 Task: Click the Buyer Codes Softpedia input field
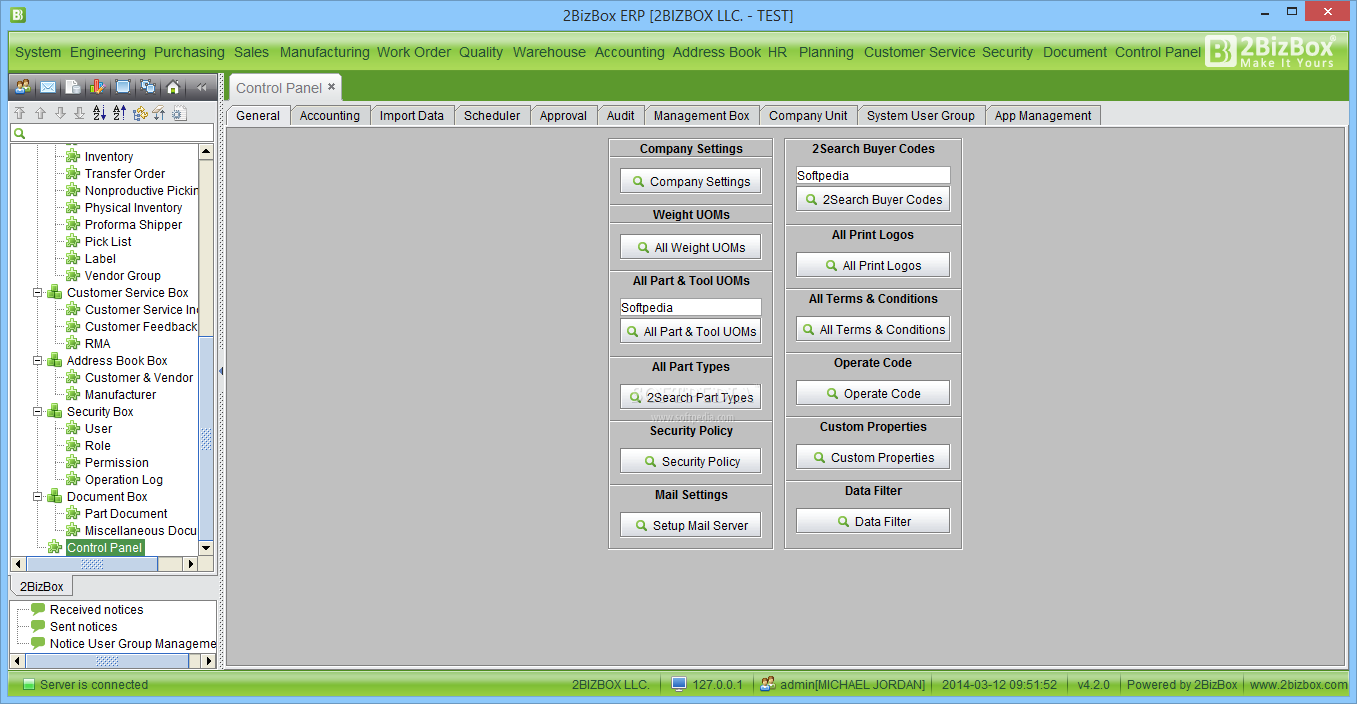point(873,176)
